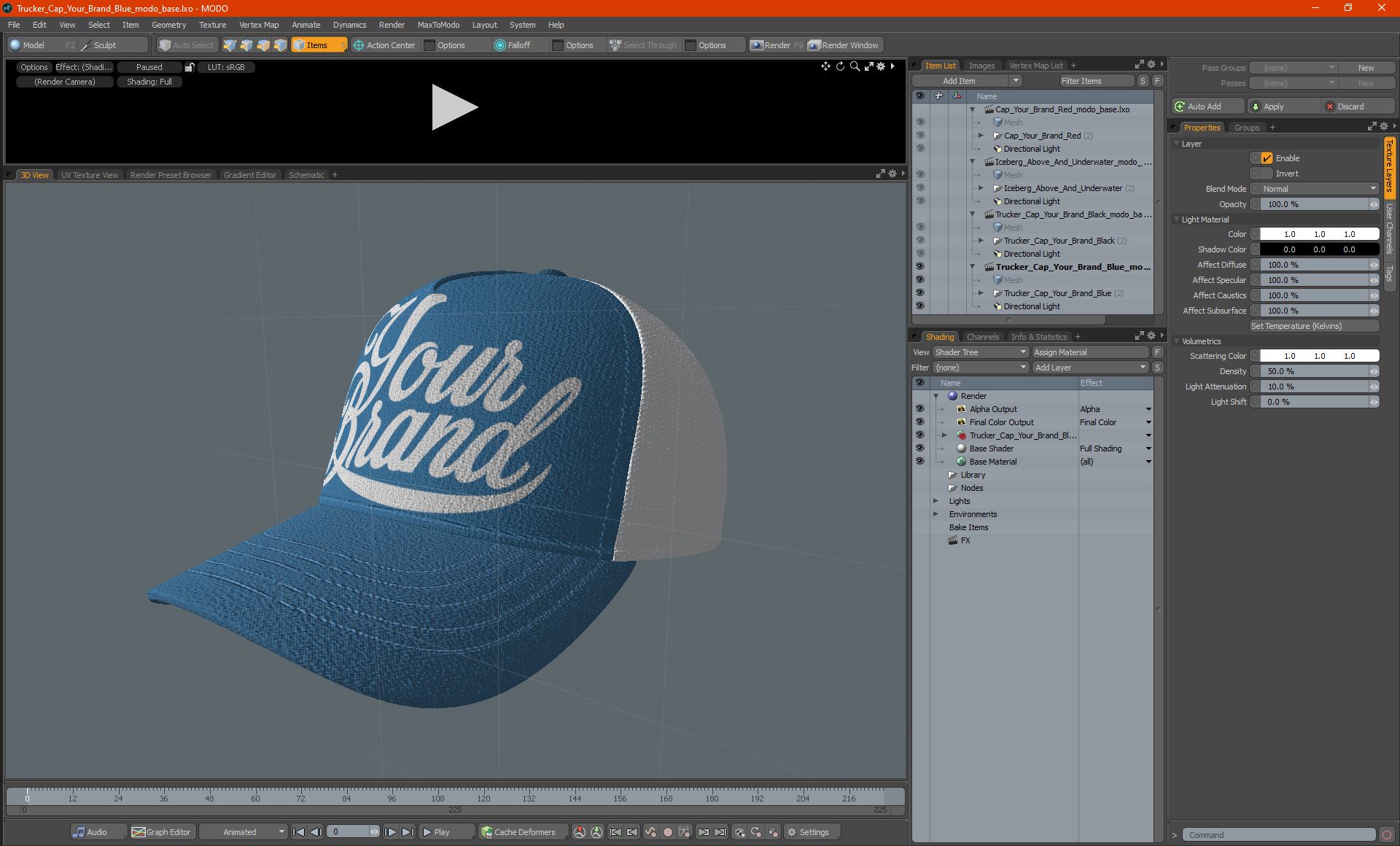Open the Add Item dropdown
This screenshot has width=1400, height=846.
click(x=968, y=81)
